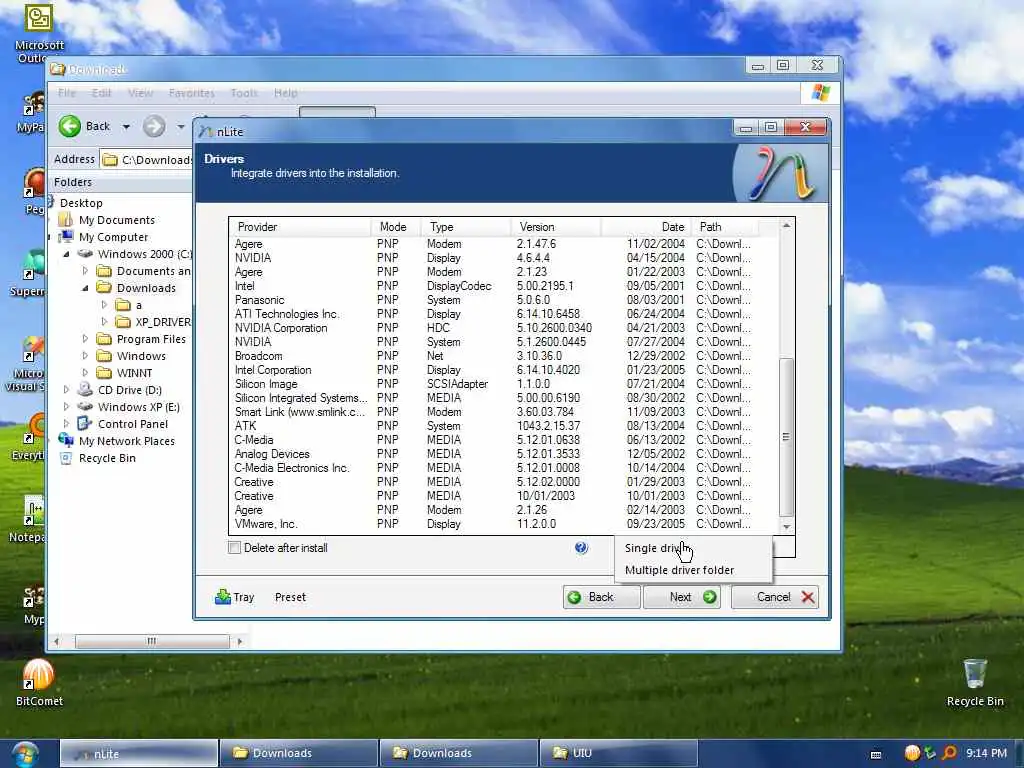Sort drivers by the Date column header
Screen dimensions: 1024x768
(x=645, y=227)
